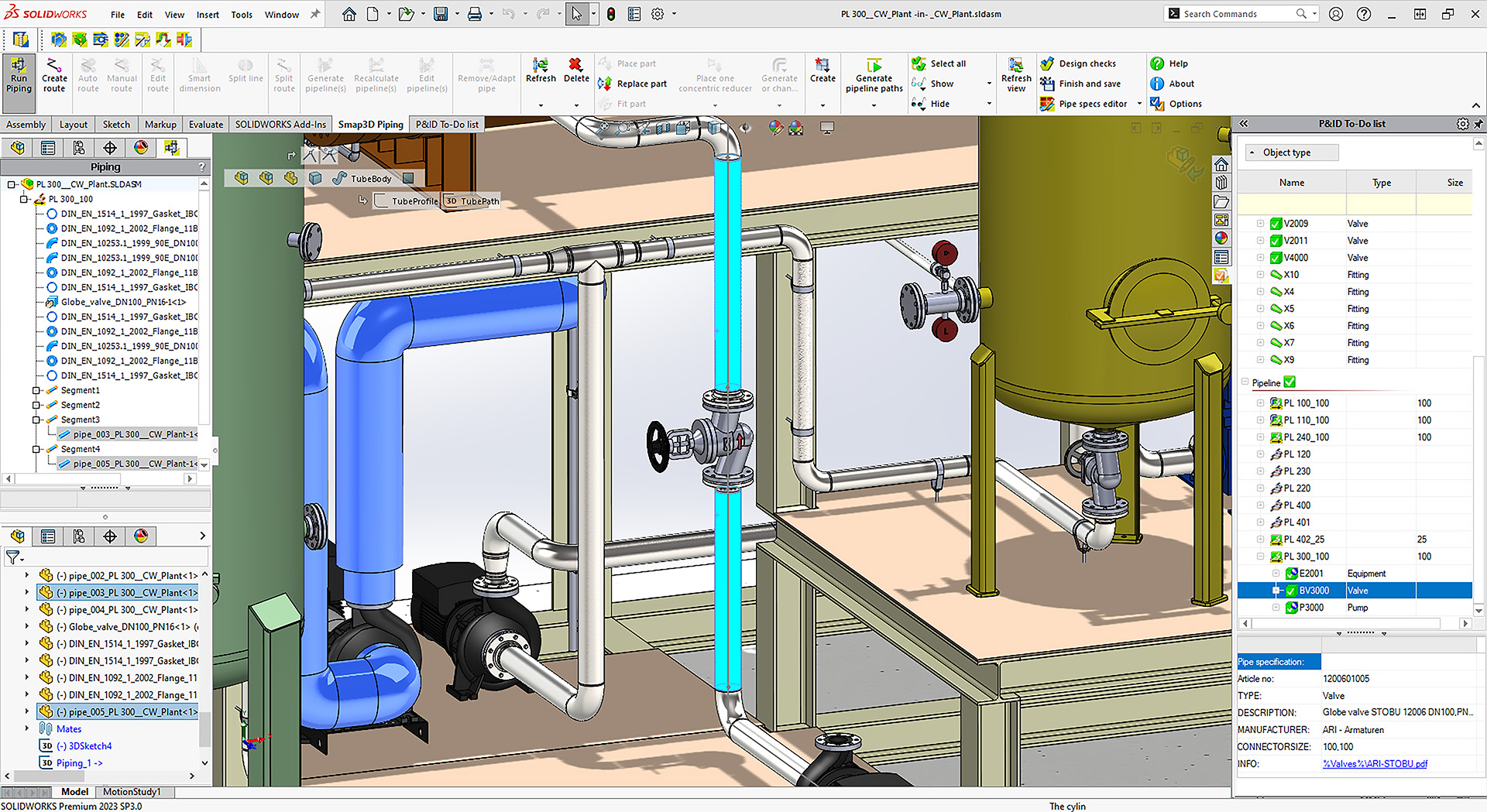Image resolution: width=1487 pixels, height=812 pixels.
Task: Click the Object type grouping header
Action: pos(1292,152)
